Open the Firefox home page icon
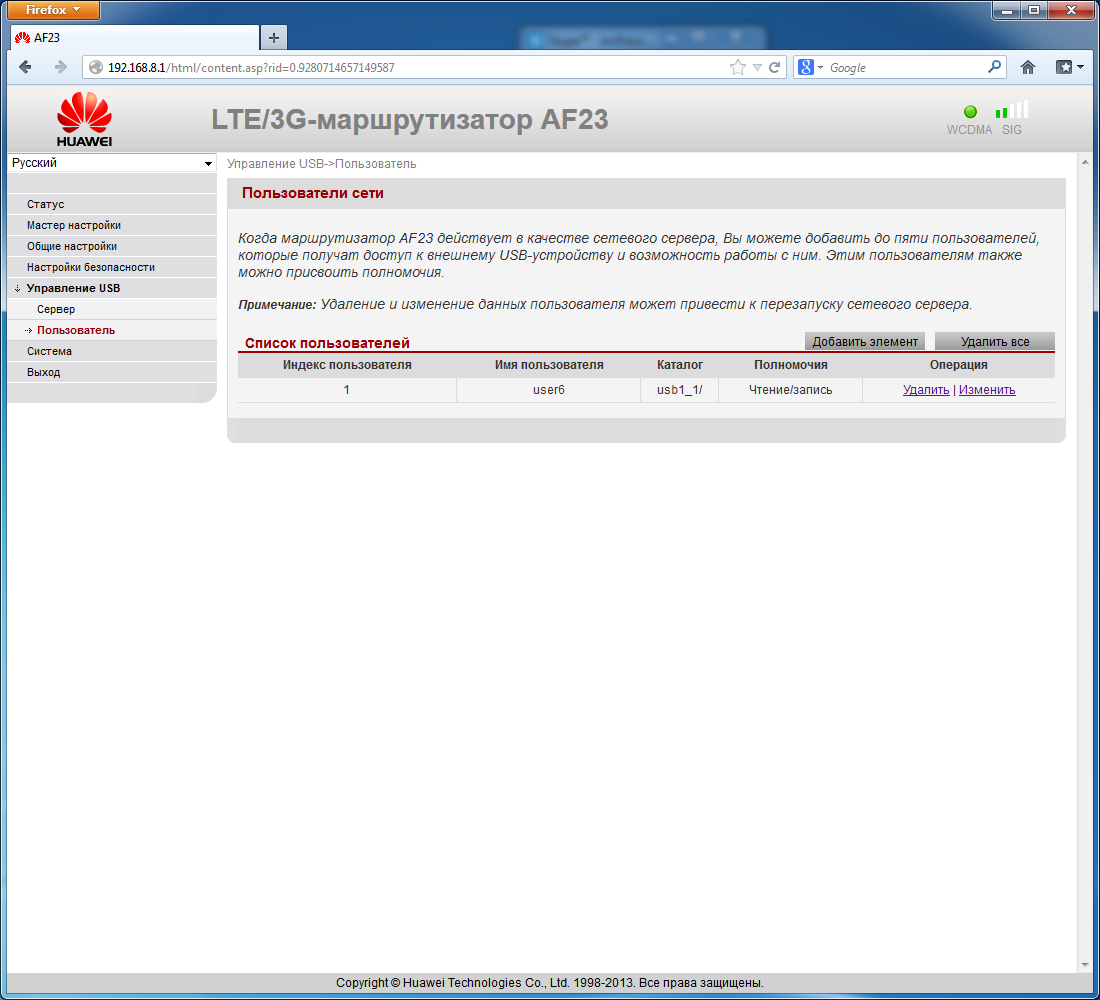This screenshot has width=1100, height=1000. 1028,67
